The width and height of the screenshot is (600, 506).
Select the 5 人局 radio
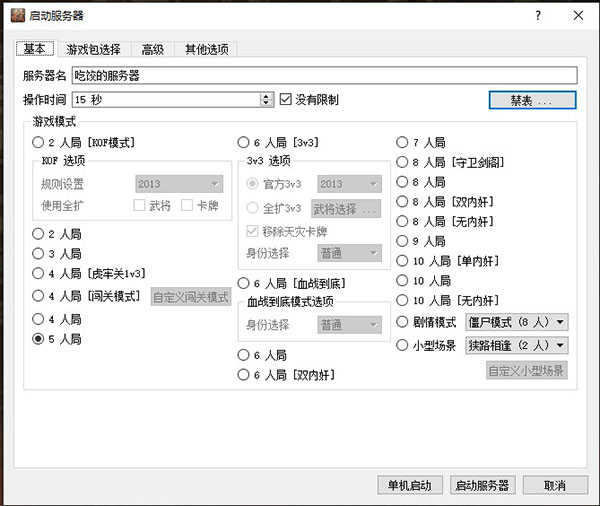pos(57,339)
